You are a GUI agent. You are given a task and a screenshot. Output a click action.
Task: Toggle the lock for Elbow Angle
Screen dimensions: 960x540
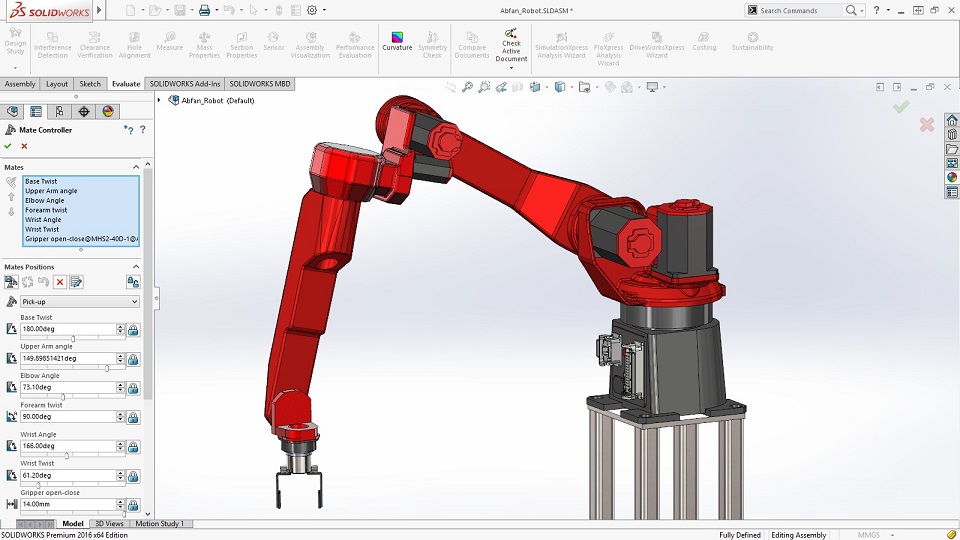pos(133,387)
